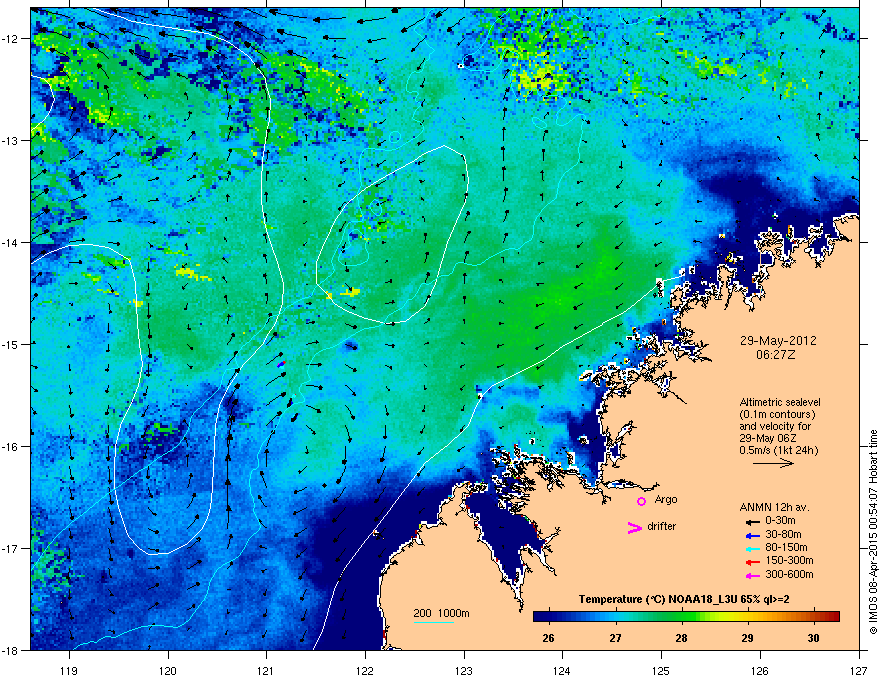Click latitude axis label -18
Screen dimensions: 880x680
pos(10,650)
